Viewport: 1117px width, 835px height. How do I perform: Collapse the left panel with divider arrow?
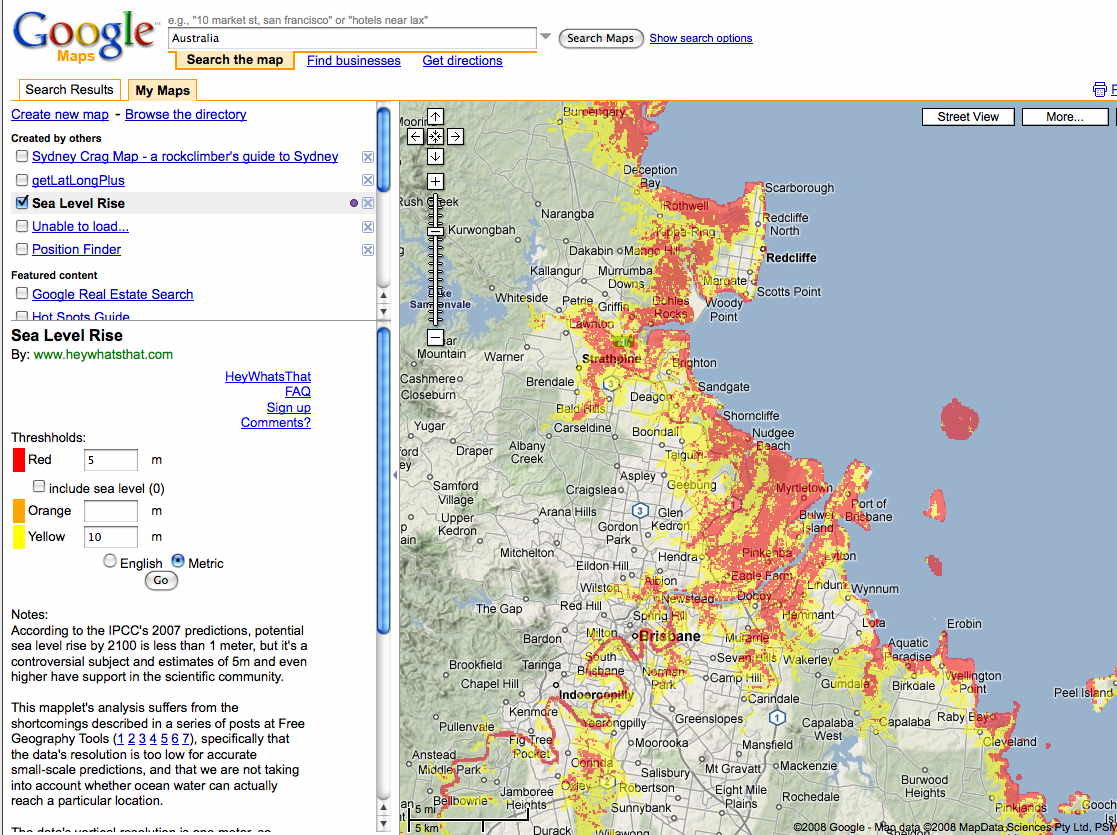[394, 476]
